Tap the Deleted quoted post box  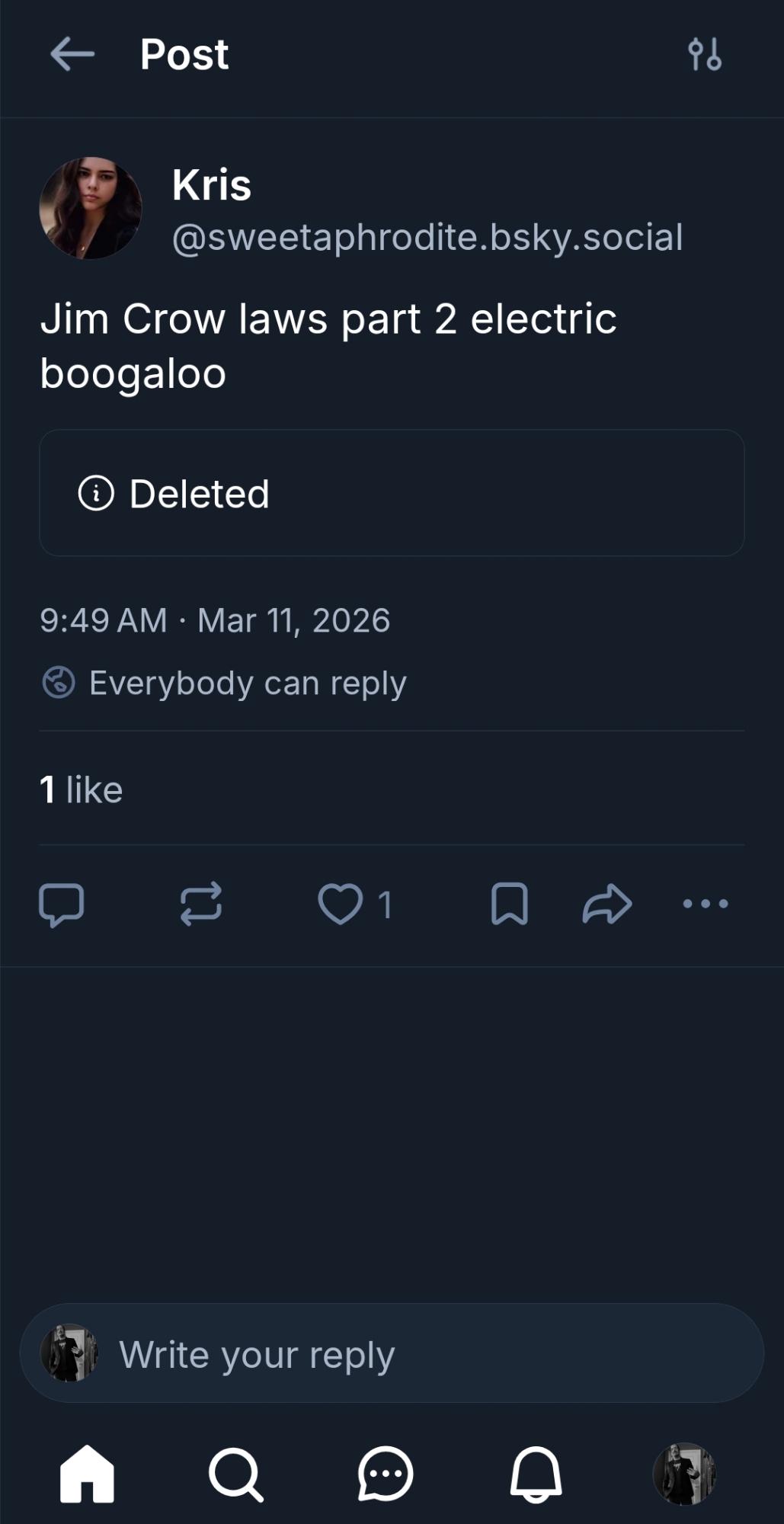click(x=392, y=493)
